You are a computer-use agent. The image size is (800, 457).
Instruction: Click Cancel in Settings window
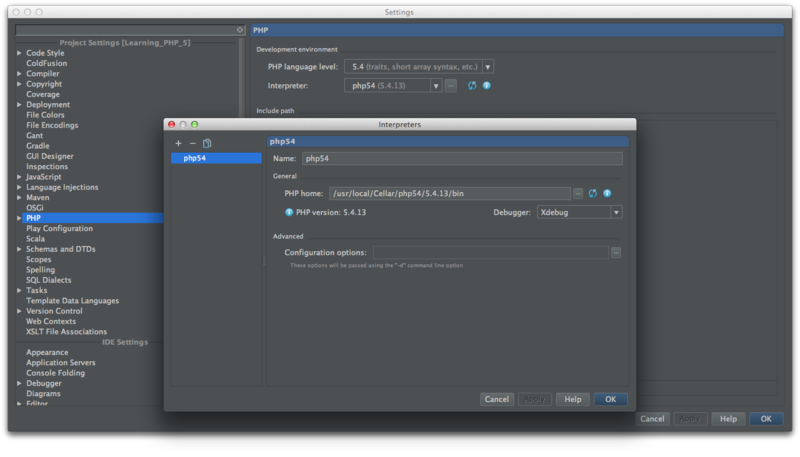652,419
